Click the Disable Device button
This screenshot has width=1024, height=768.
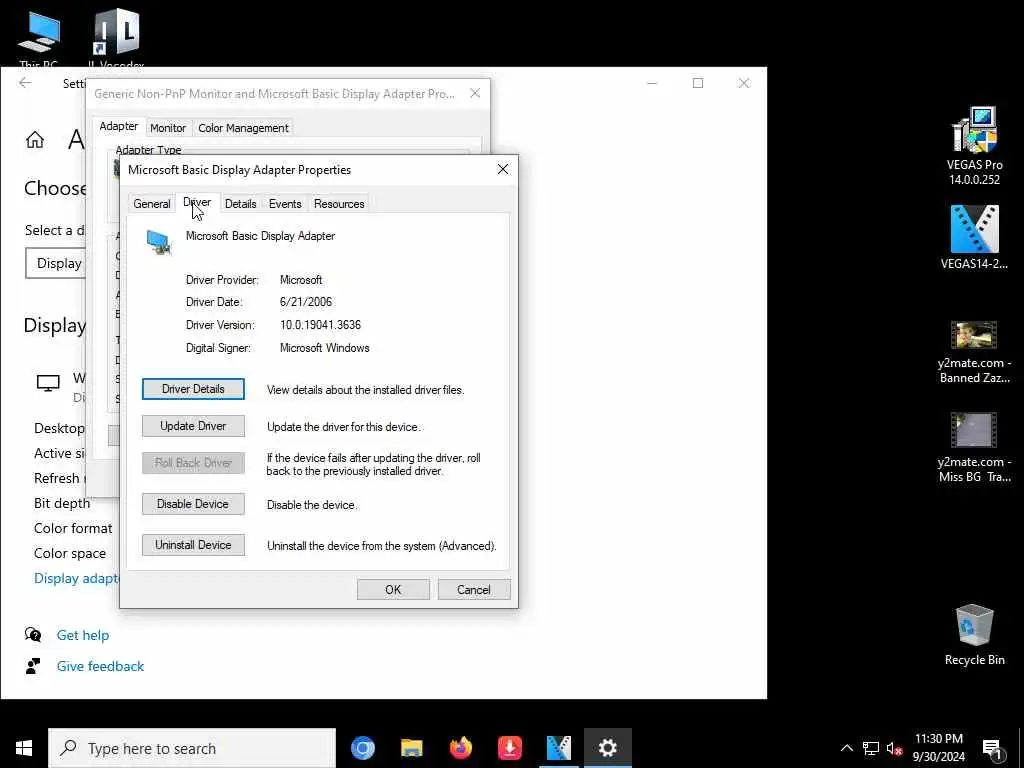click(x=193, y=504)
